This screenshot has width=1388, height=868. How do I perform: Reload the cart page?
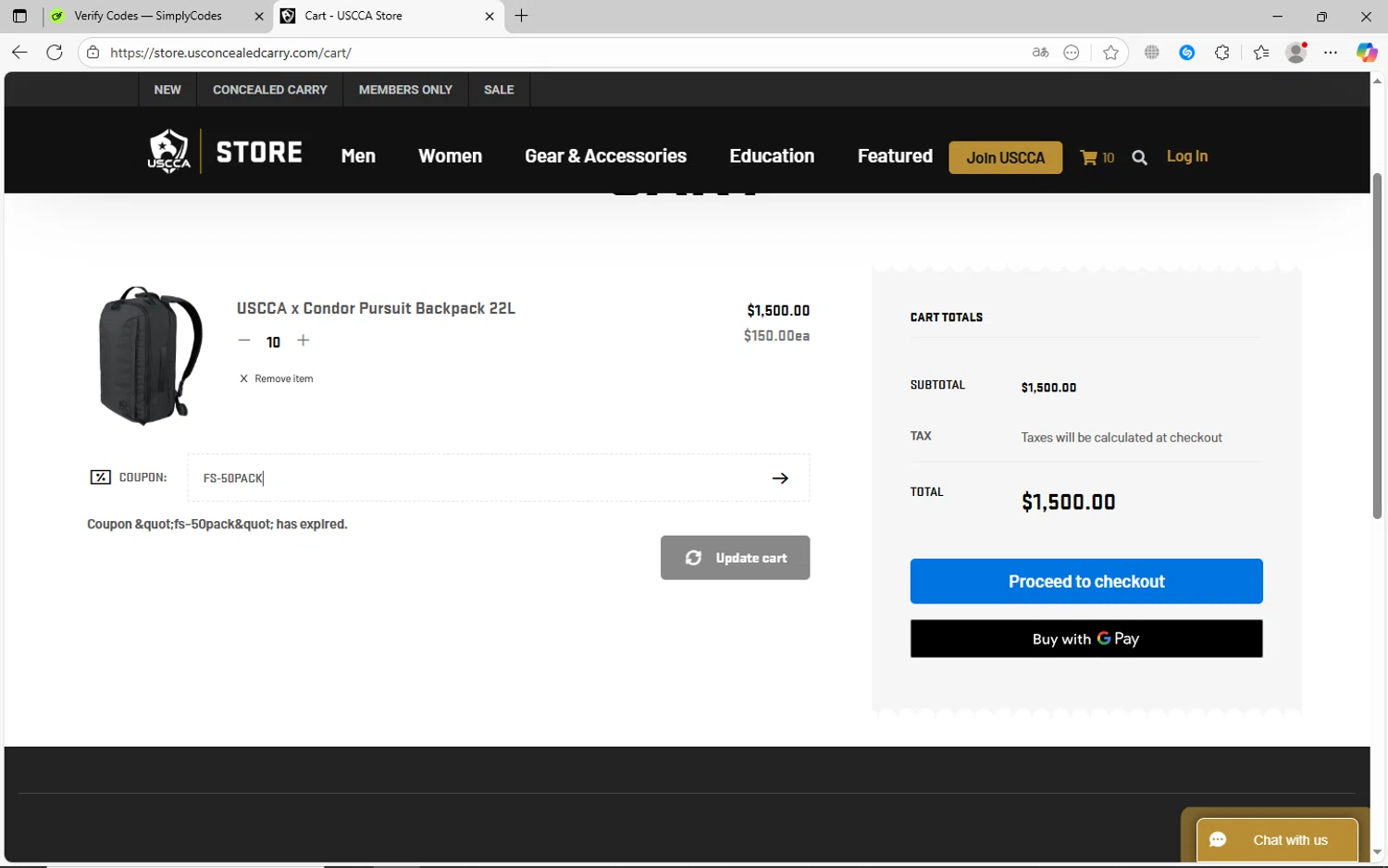(x=55, y=53)
